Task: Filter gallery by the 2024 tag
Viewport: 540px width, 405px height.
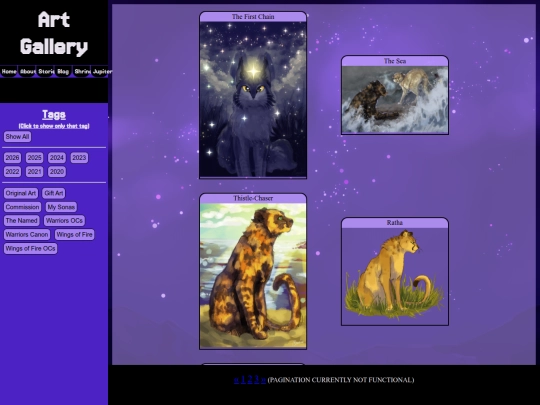Action: point(57,158)
